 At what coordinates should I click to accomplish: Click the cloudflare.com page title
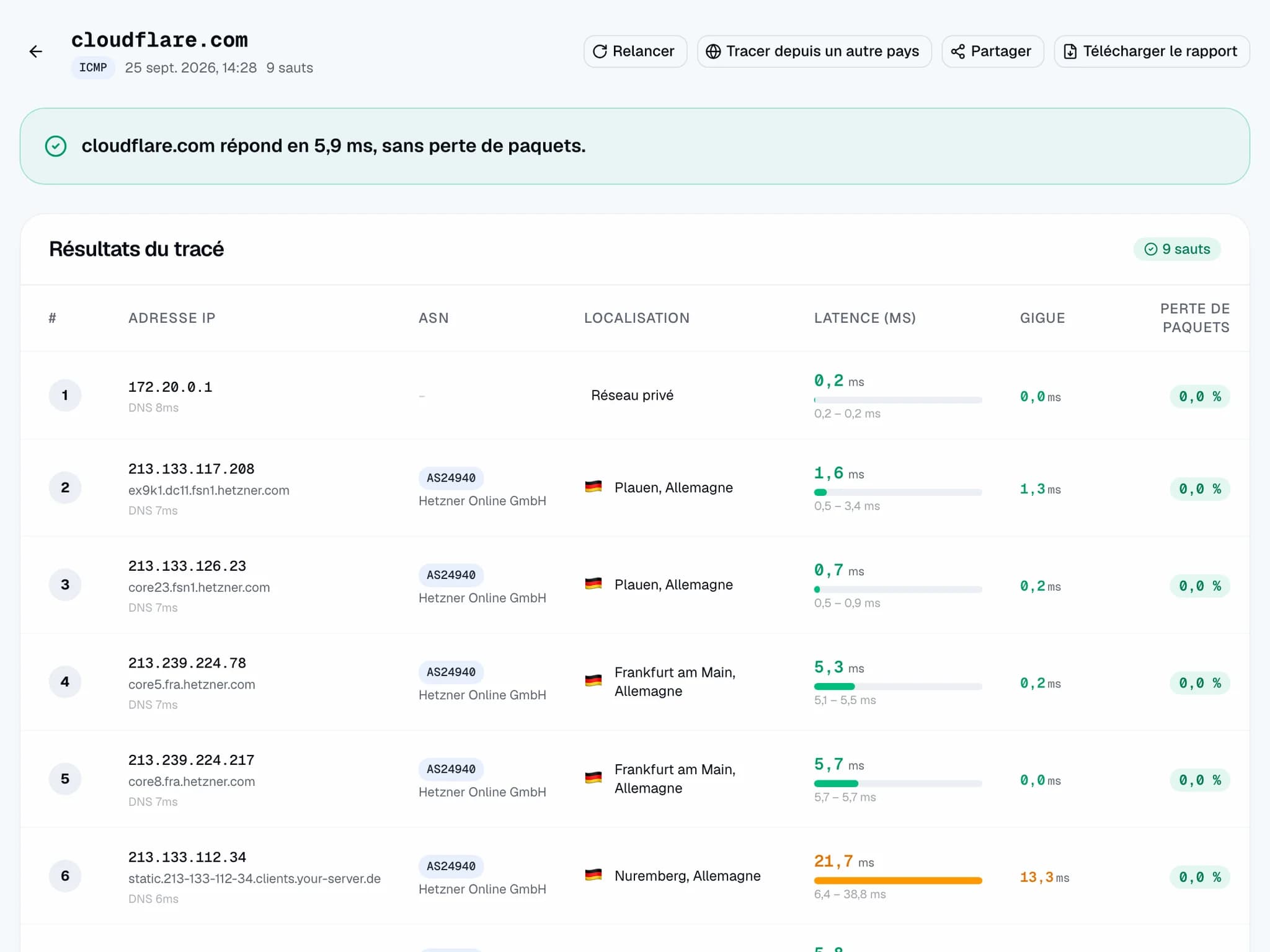pyautogui.click(x=159, y=40)
